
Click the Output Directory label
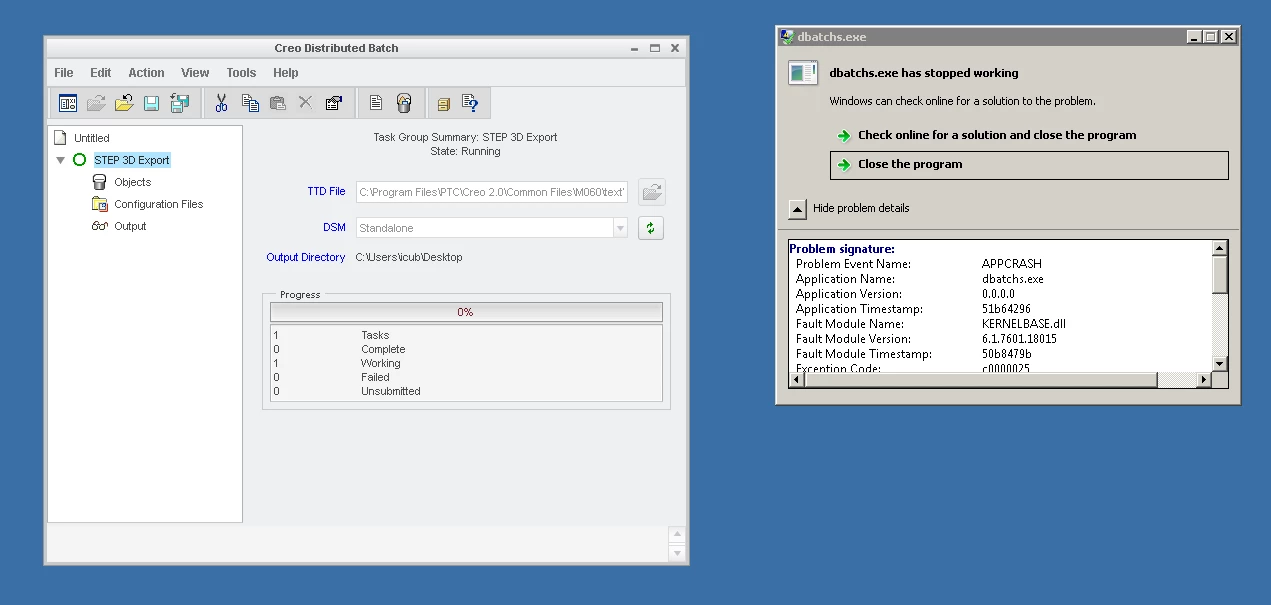pos(306,258)
